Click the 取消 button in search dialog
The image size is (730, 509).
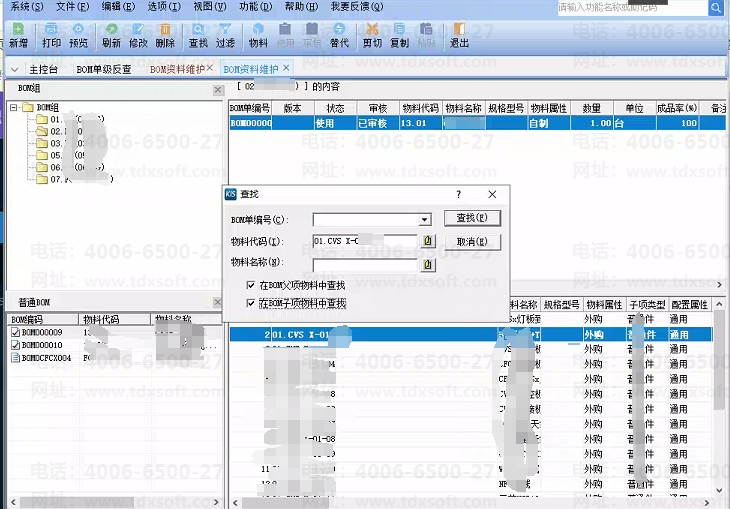point(472,241)
